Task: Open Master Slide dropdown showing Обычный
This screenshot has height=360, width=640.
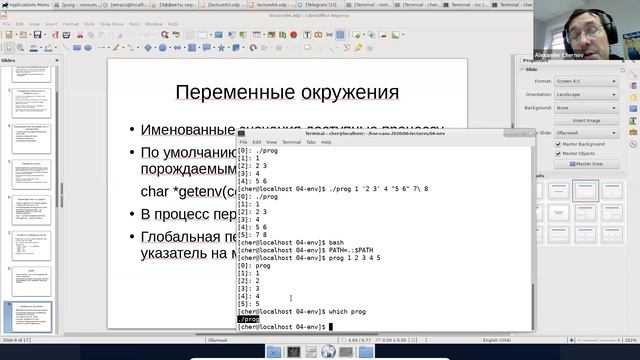Action: point(586,133)
